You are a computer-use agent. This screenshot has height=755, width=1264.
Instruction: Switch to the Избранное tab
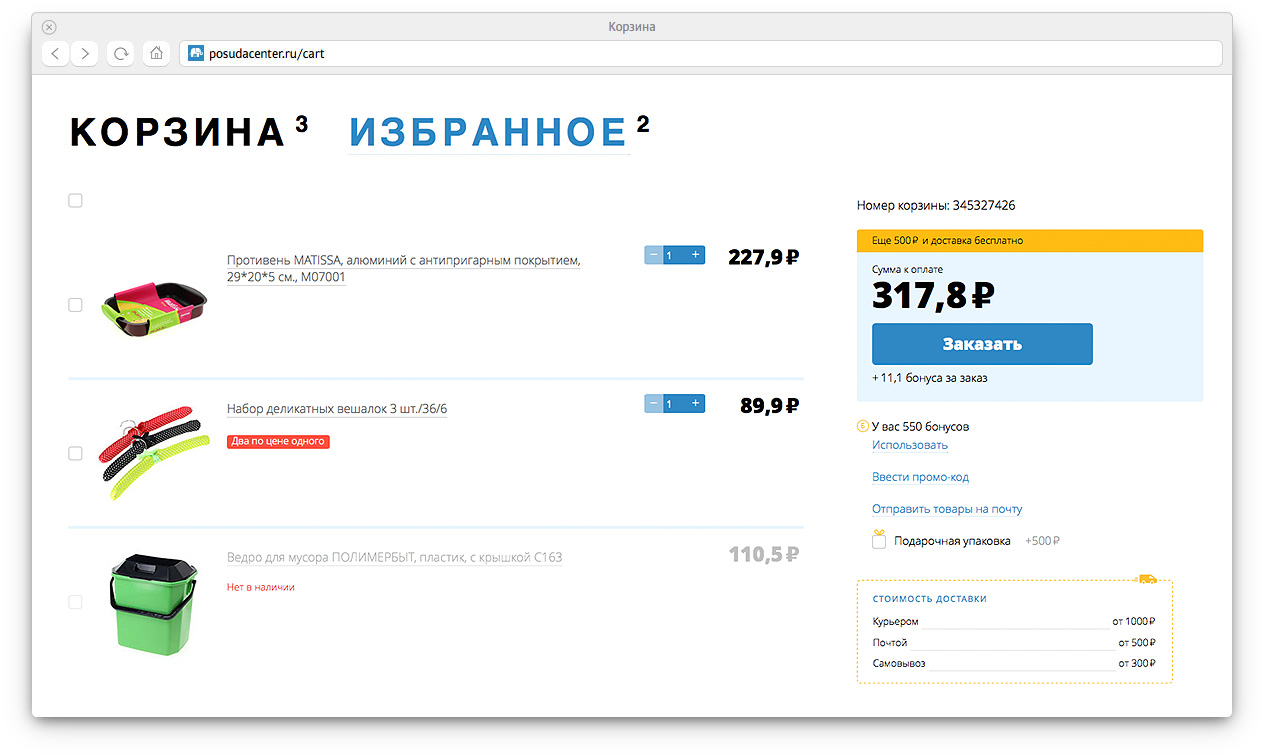click(488, 133)
